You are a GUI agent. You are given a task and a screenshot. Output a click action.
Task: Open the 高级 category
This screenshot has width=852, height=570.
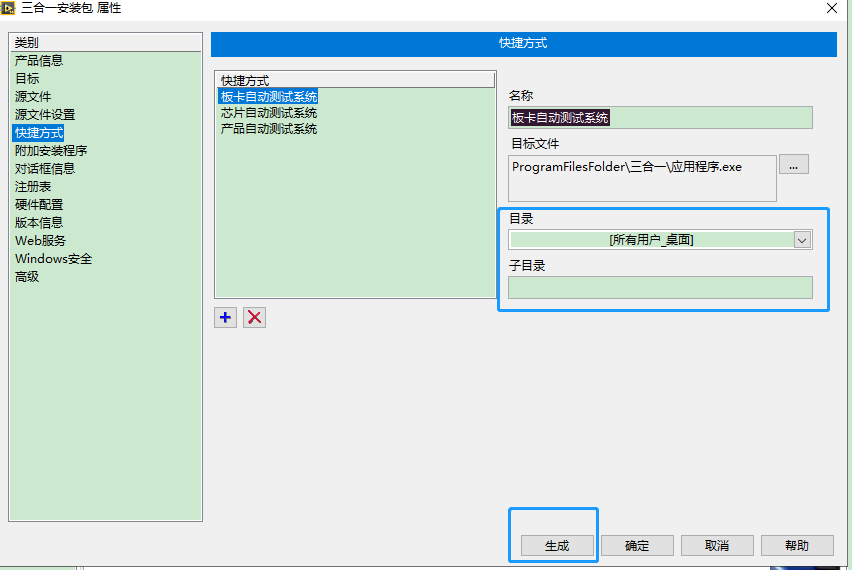click(x=27, y=277)
